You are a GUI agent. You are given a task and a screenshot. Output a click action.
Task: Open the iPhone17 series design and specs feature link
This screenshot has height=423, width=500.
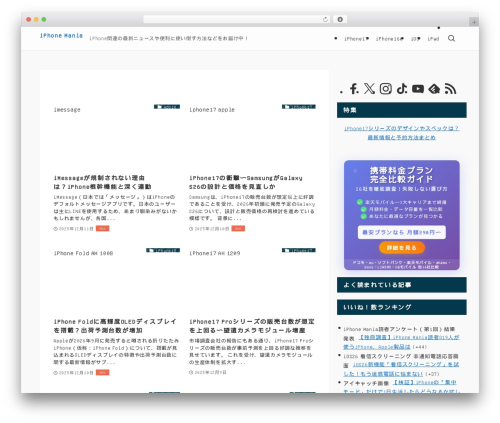coord(402,133)
